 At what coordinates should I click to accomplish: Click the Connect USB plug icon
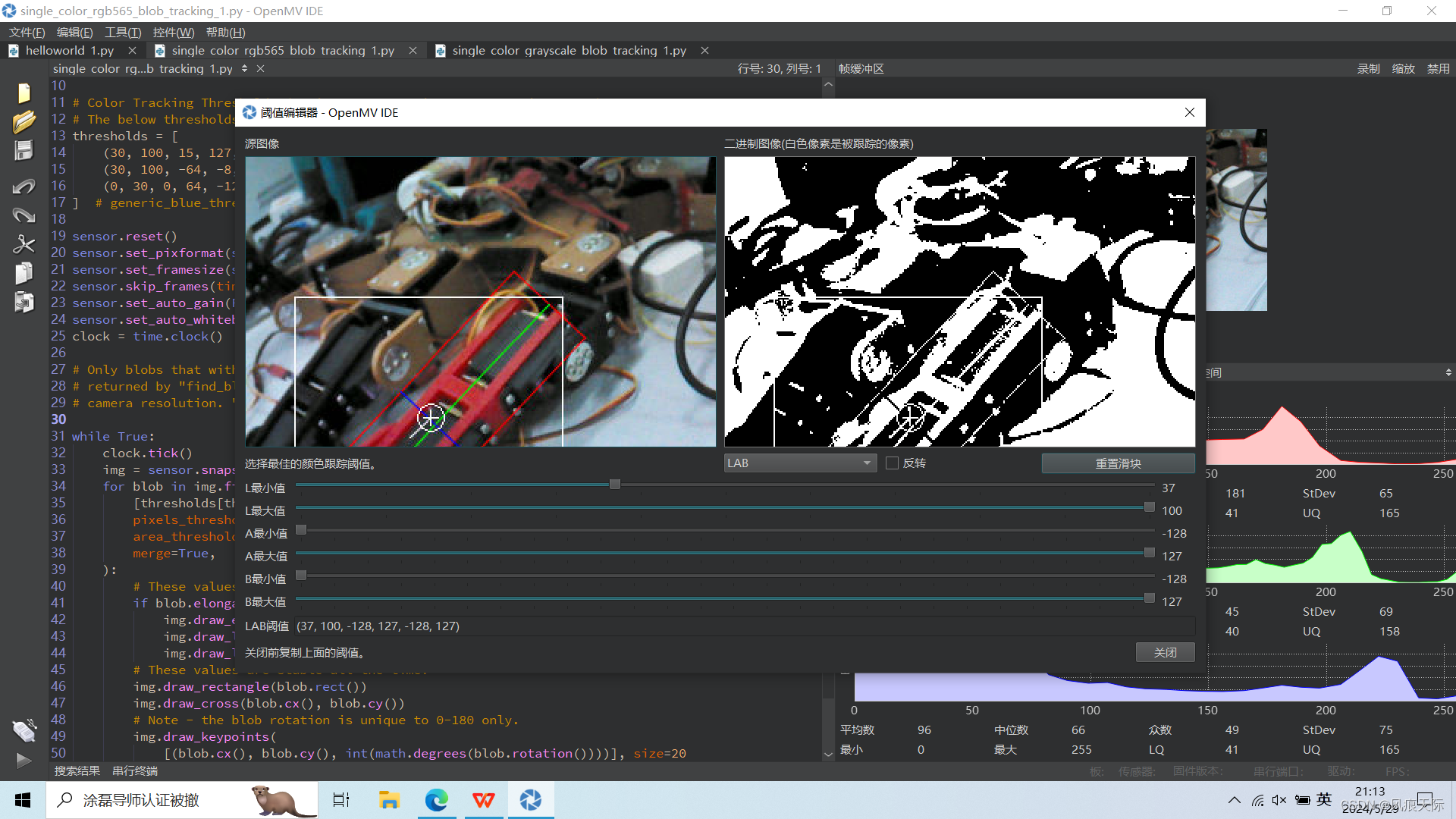[24, 730]
